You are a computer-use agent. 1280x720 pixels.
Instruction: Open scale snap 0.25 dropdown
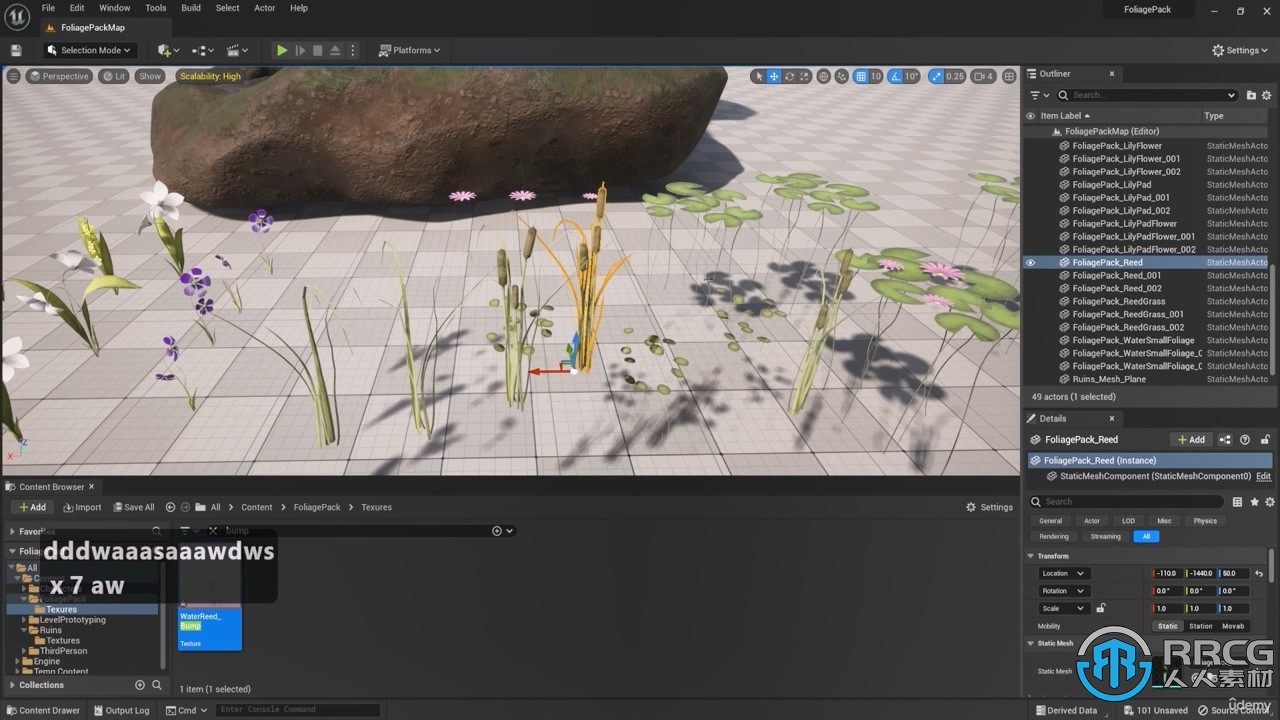pos(955,76)
